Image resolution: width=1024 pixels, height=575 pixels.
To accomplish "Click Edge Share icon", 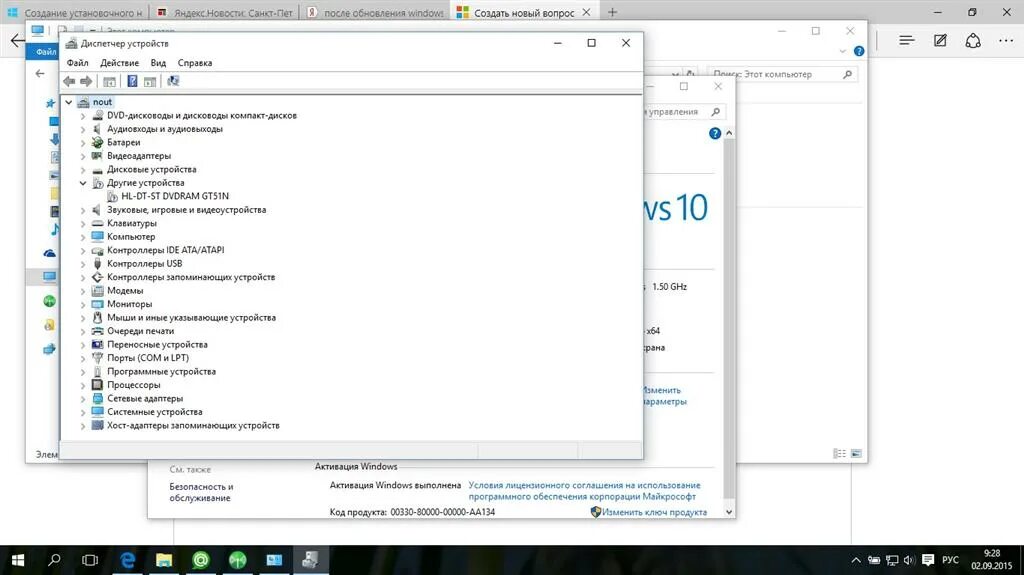I will click(973, 41).
